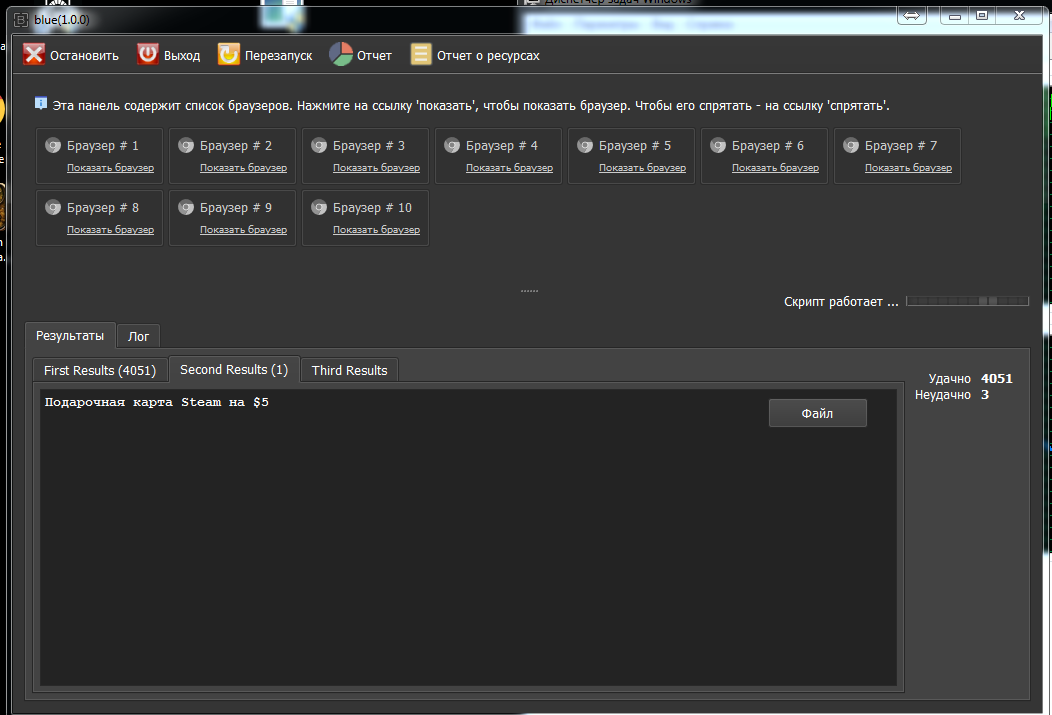
Task: Click the Браузер # 8 browser icon
Action: (x=53, y=208)
